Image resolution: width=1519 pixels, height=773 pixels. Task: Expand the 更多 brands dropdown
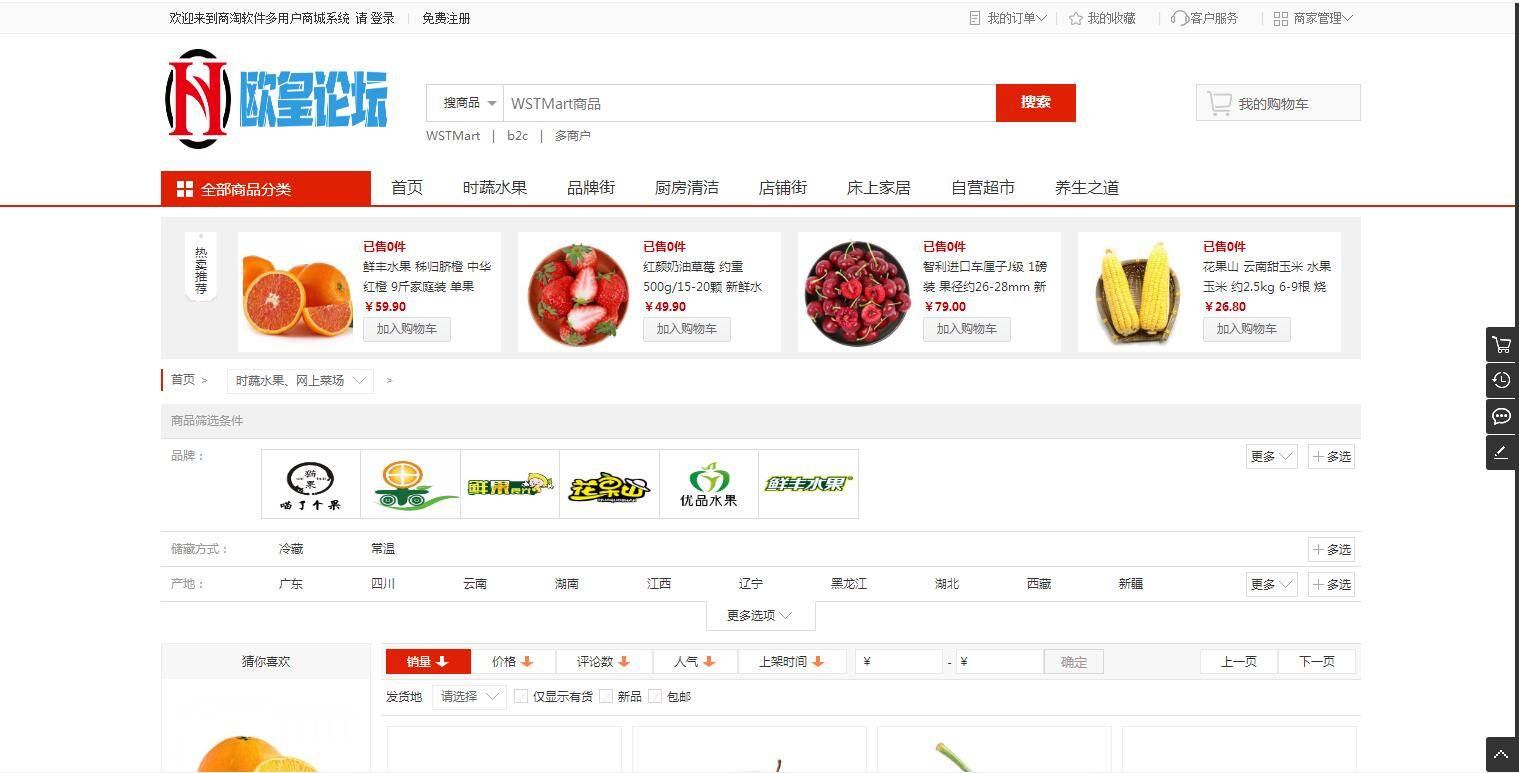point(1269,456)
